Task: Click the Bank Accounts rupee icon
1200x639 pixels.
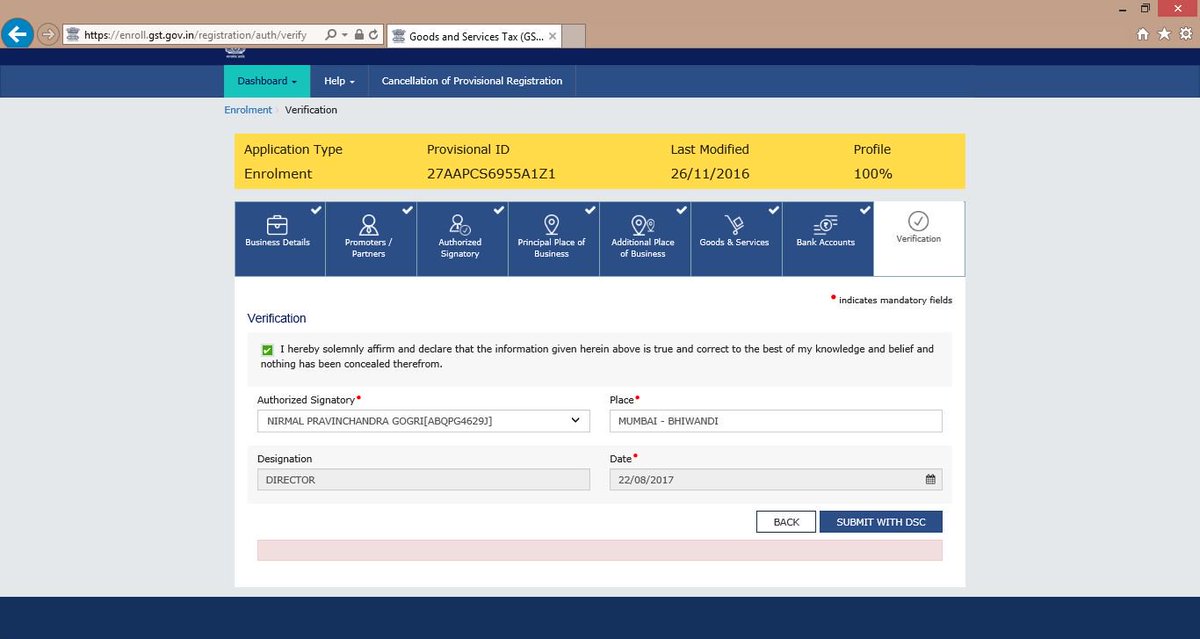Action: 825,223
